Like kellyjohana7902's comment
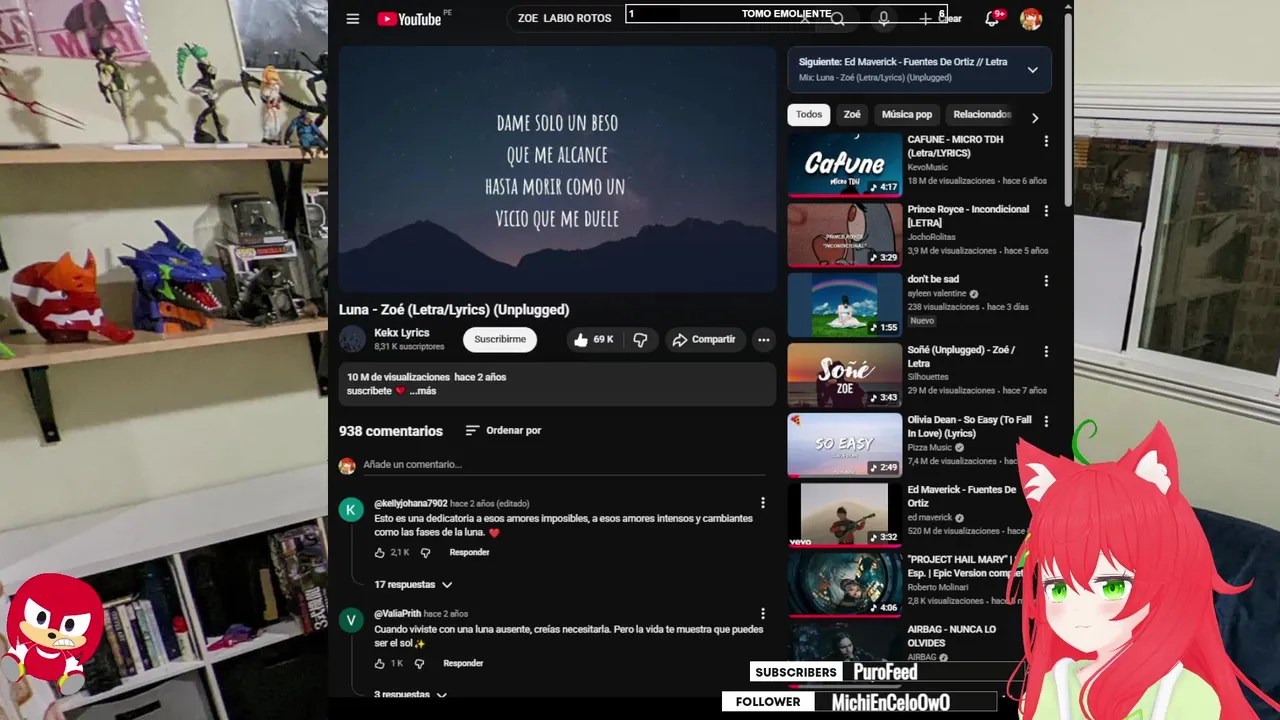 click(x=379, y=553)
